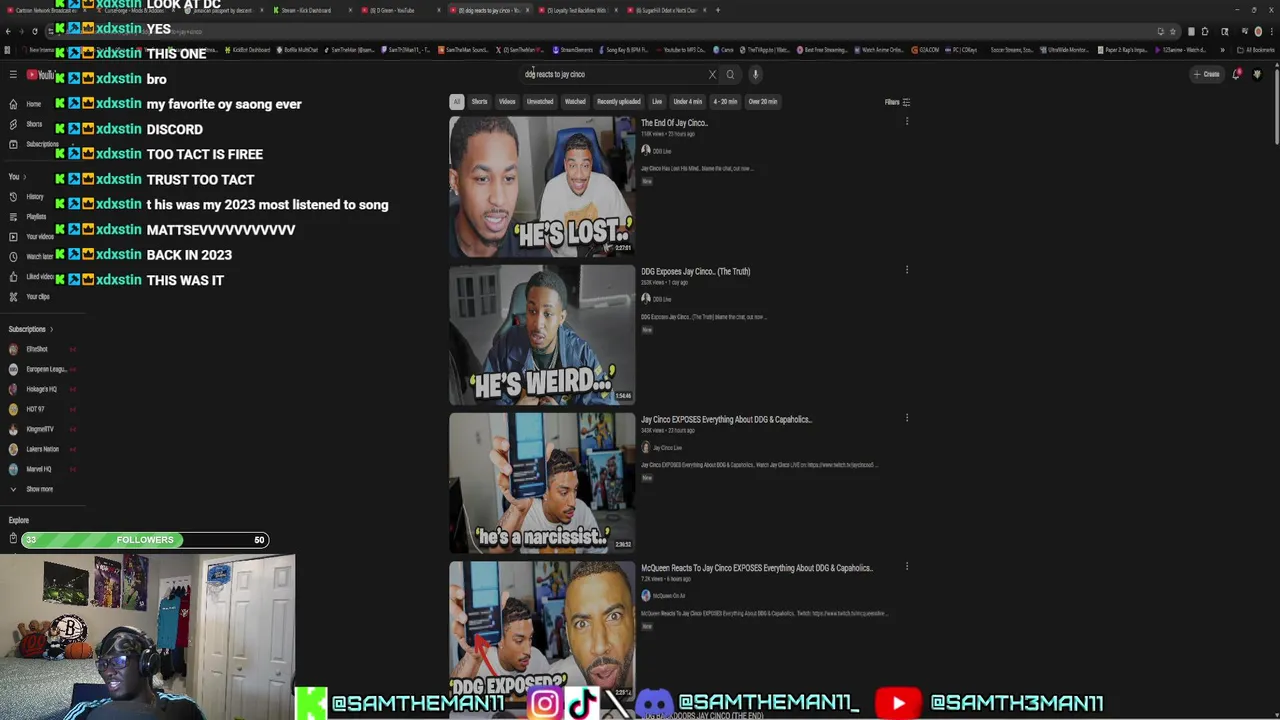Open the account avatar menu
The image size is (1280, 720).
pyautogui.click(x=1257, y=74)
